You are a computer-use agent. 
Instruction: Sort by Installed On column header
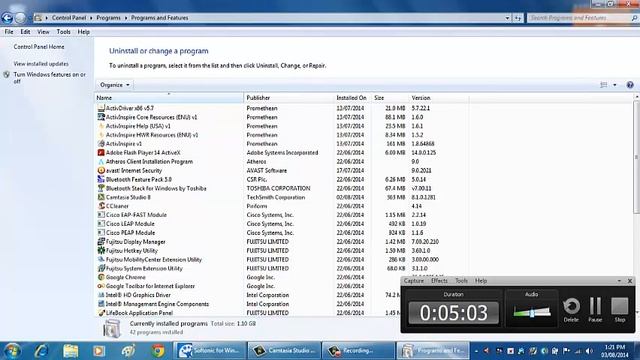tap(352, 98)
